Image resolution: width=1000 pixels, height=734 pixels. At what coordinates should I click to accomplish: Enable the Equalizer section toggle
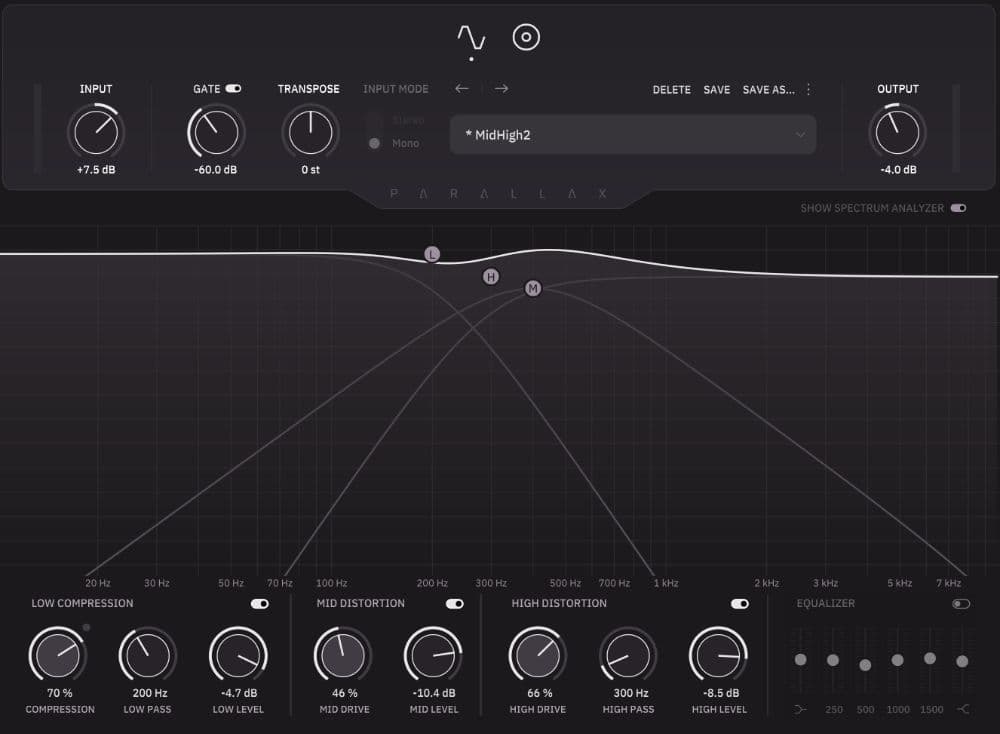coord(962,604)
